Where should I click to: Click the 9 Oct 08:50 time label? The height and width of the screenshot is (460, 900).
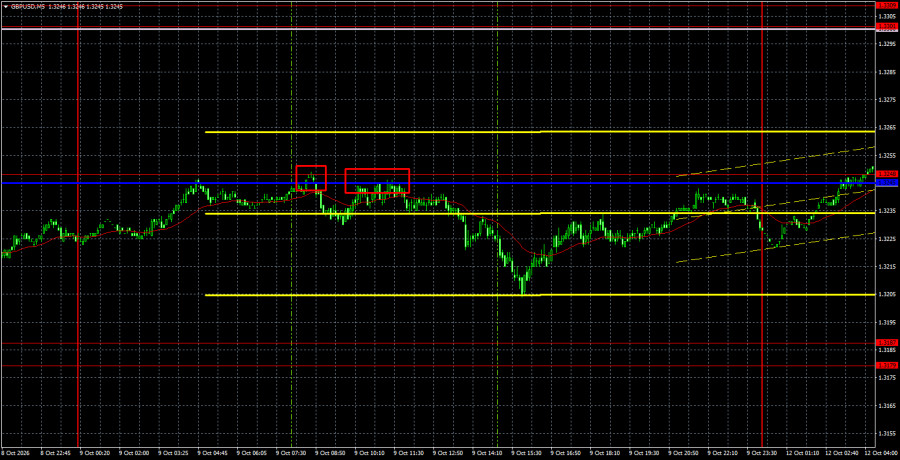[x=331, y=453]
